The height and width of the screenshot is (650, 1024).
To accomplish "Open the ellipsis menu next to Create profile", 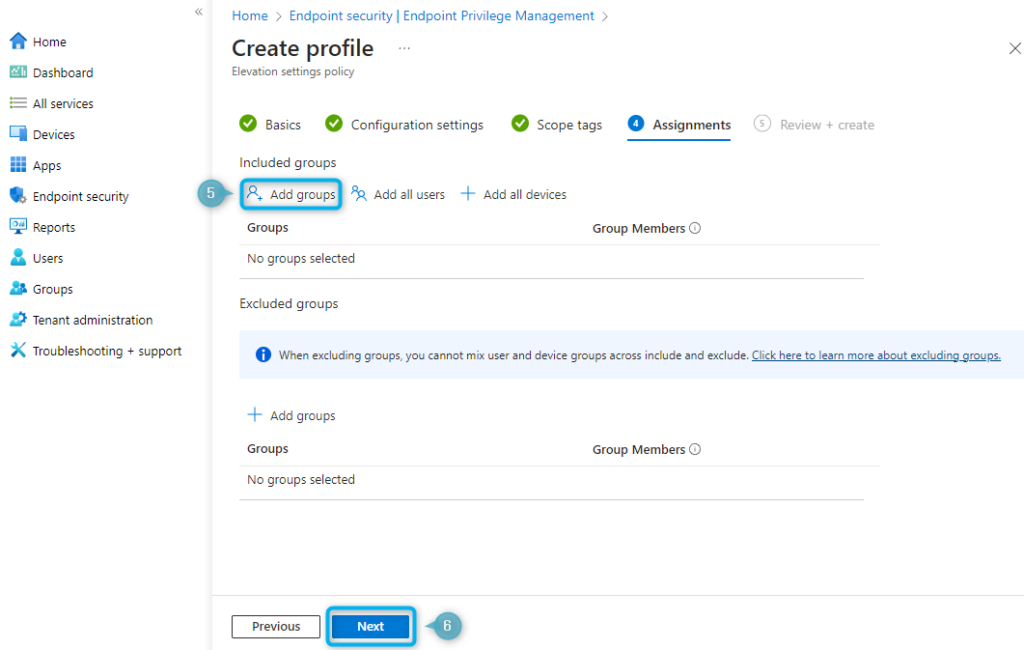I will point(404,48).
